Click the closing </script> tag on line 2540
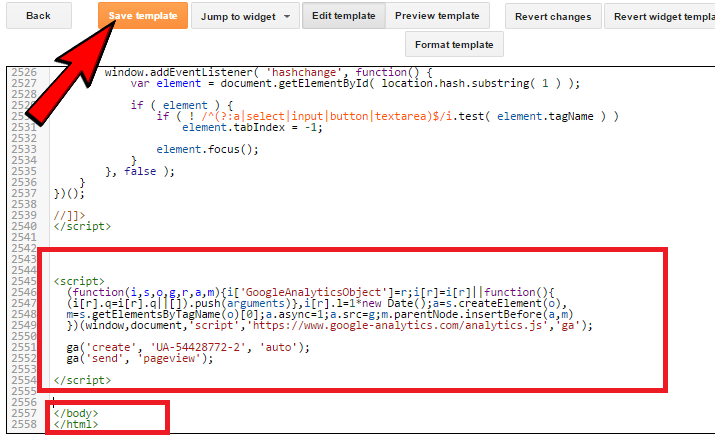The image size is (715, 437). pos(82,226)
